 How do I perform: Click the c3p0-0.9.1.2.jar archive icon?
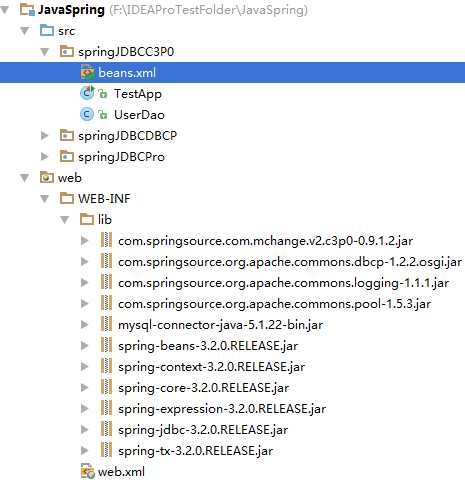[x=106, y=240]
